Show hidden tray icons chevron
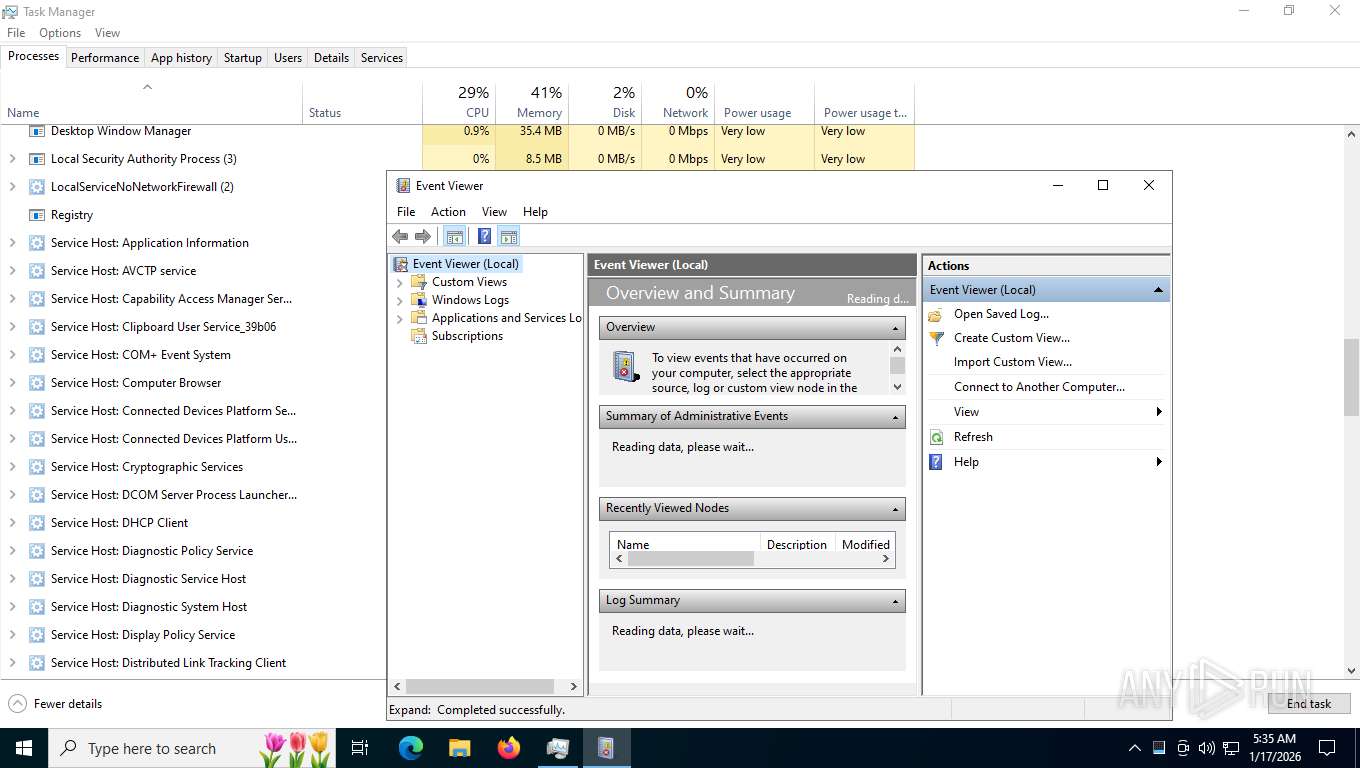This screenshot has height=768, width=1360. tap(1134, 748)
